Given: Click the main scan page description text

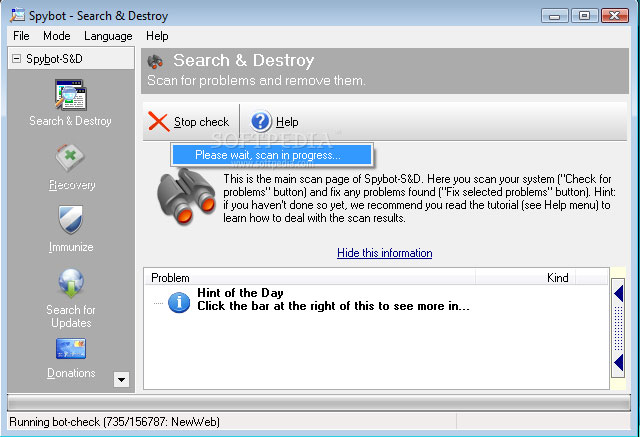Looking at the screenshot, I should click(419, 198).
